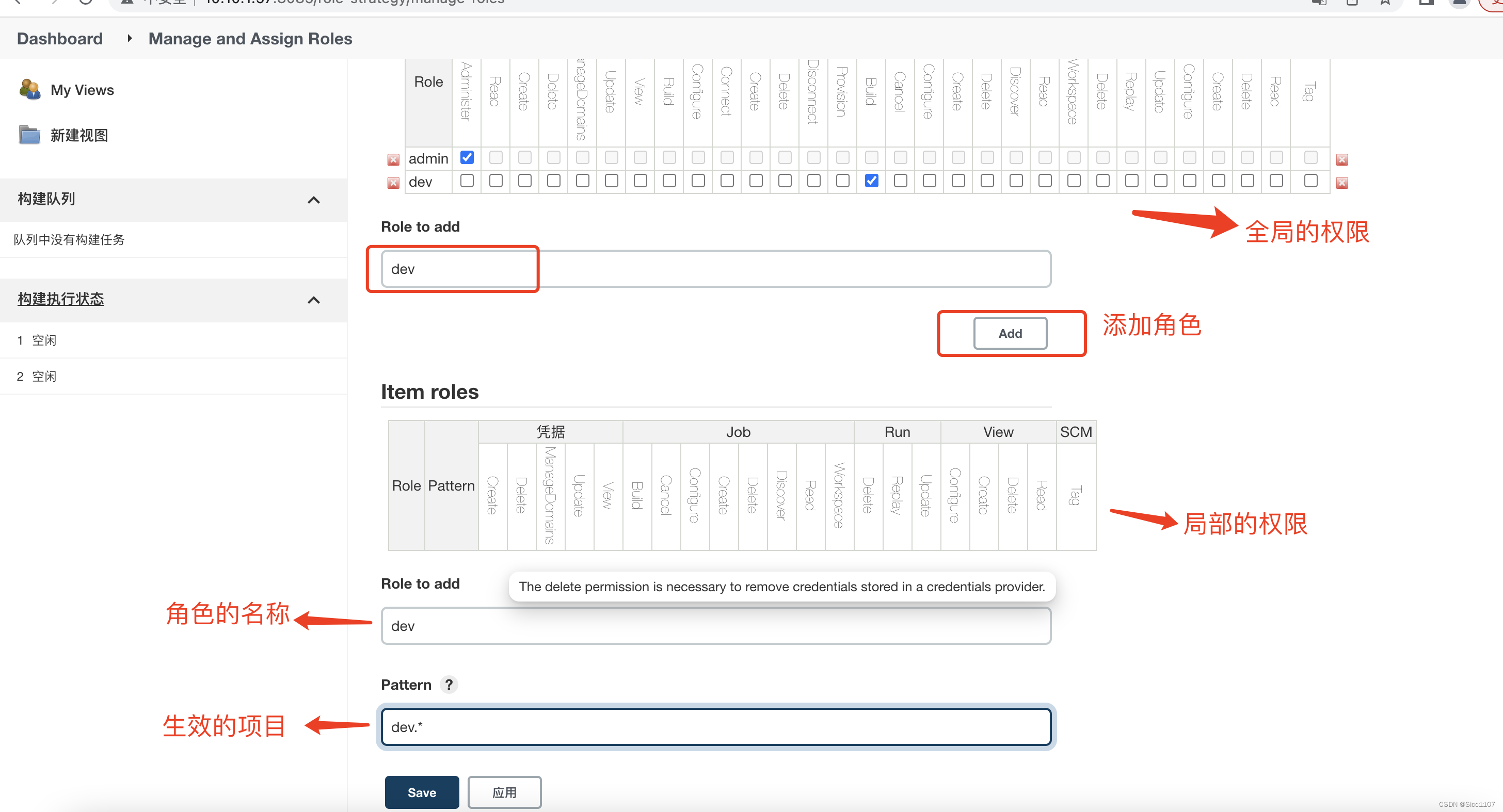
Task: Open My Views people icon
Action: tap(30, 89)
